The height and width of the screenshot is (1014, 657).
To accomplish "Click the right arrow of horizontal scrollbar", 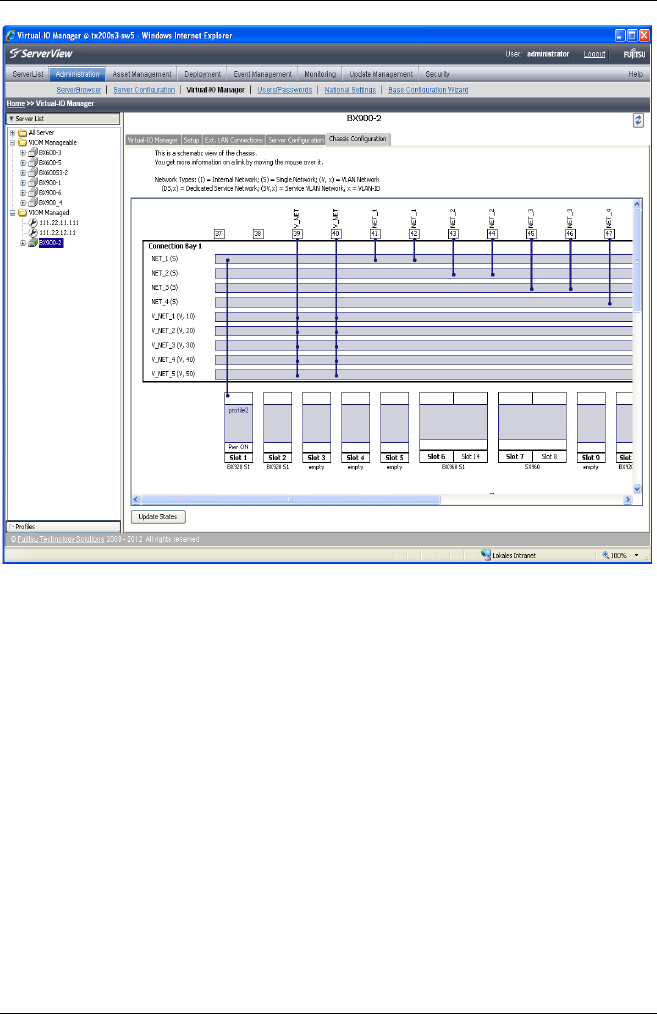I will point(627,499).
